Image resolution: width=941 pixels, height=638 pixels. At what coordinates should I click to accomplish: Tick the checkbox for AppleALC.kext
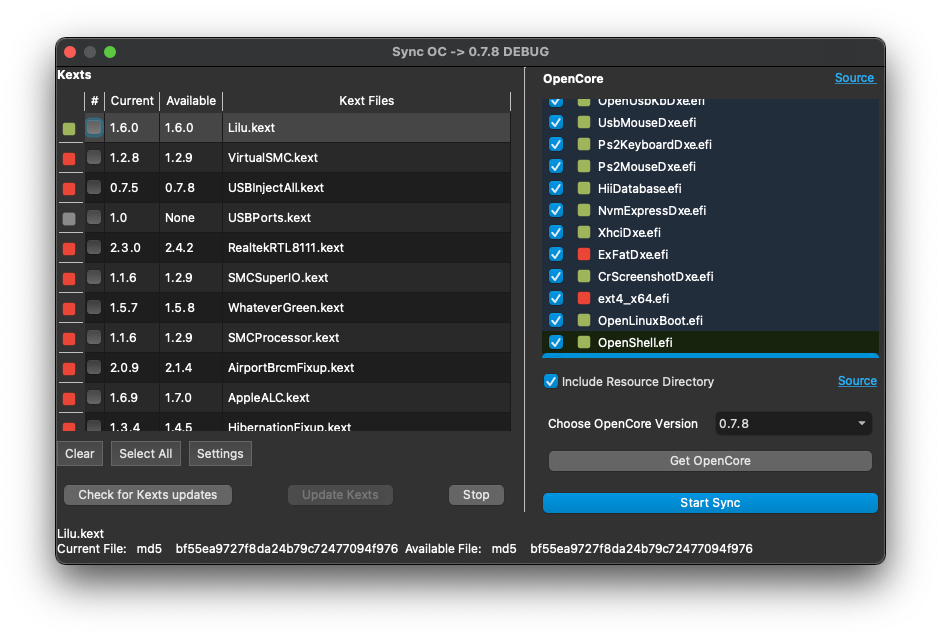pyautogui.click(x=94, y=397)
